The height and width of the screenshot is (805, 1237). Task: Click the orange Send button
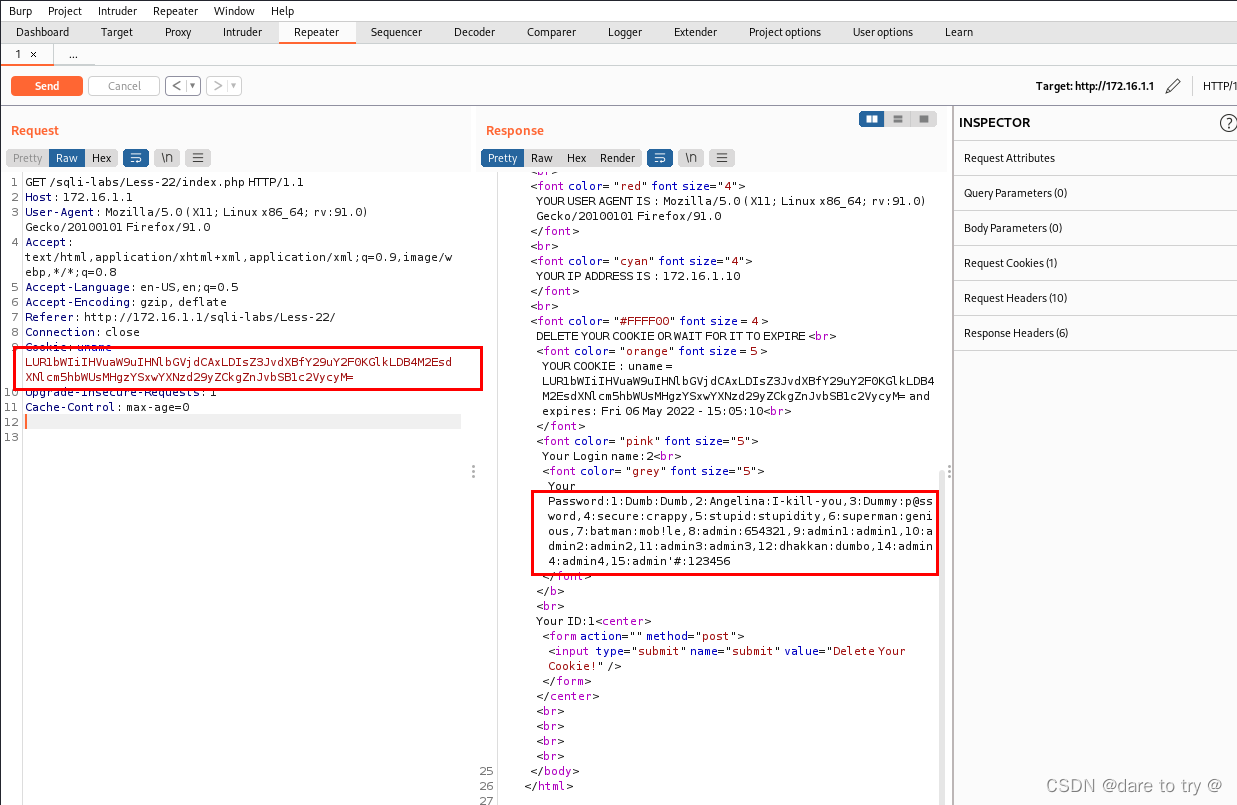click(47, 86)
